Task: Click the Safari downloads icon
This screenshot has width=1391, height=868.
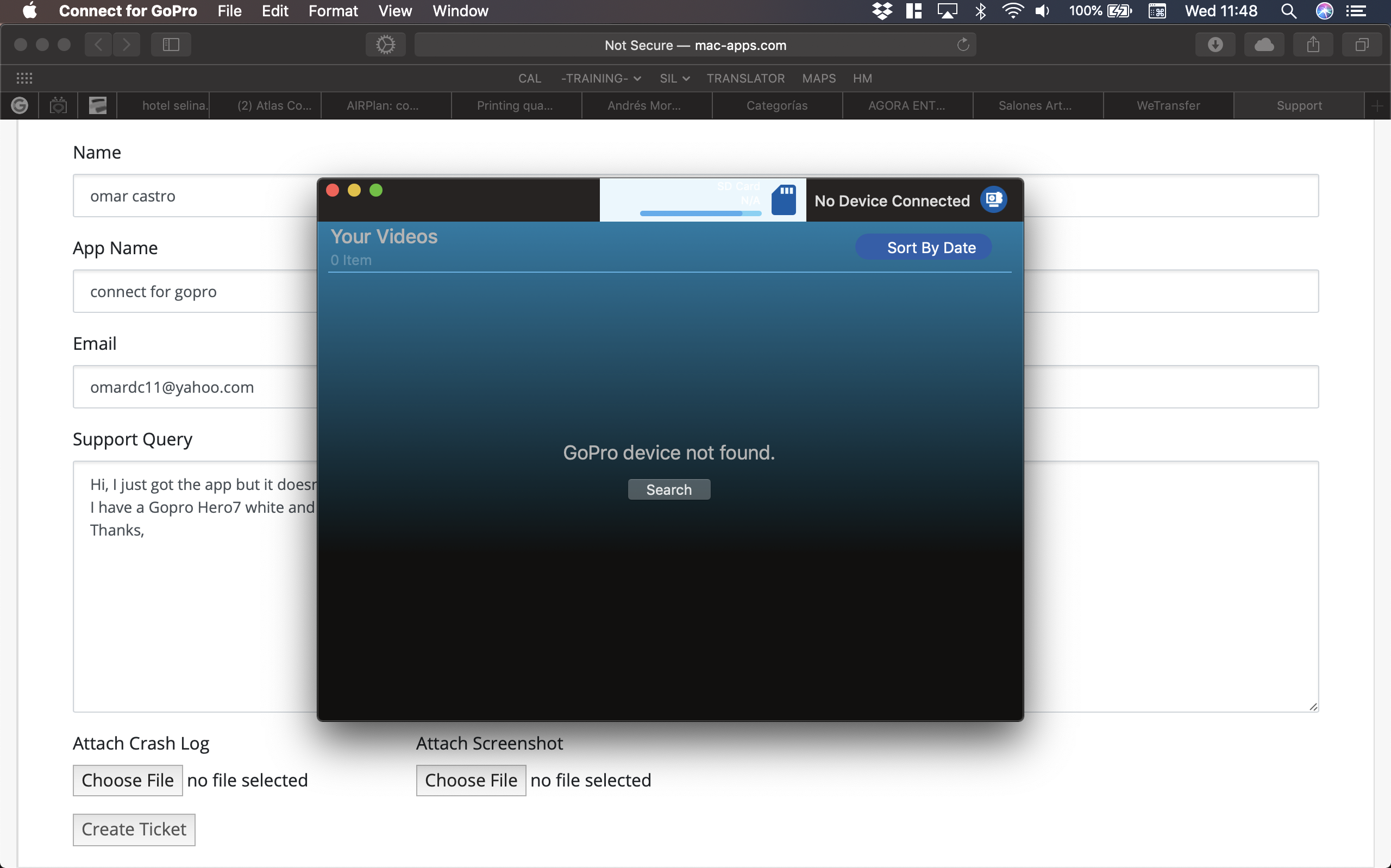Action: tap(1215, 45)
